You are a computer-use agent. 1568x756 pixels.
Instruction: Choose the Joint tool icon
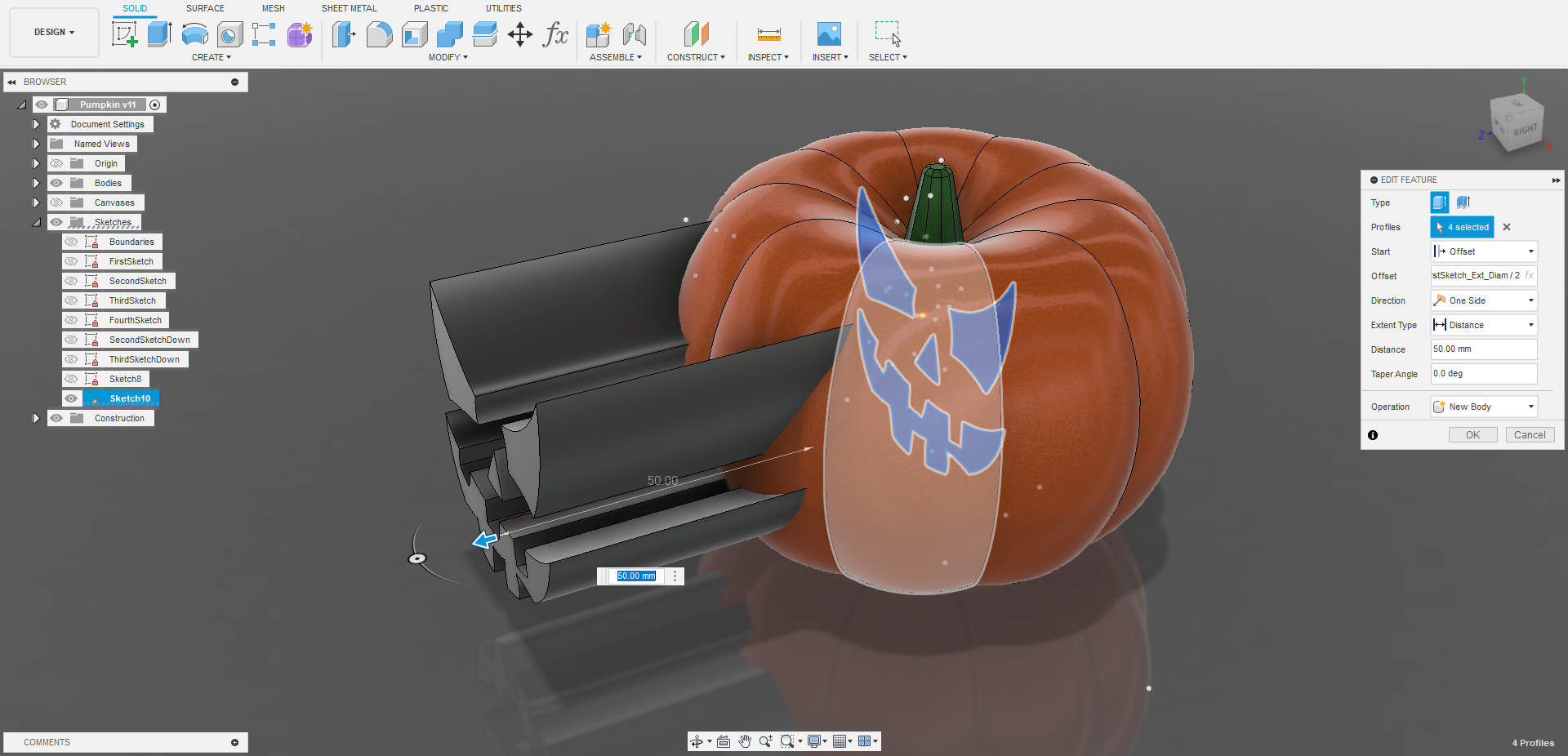click(634, 34)
